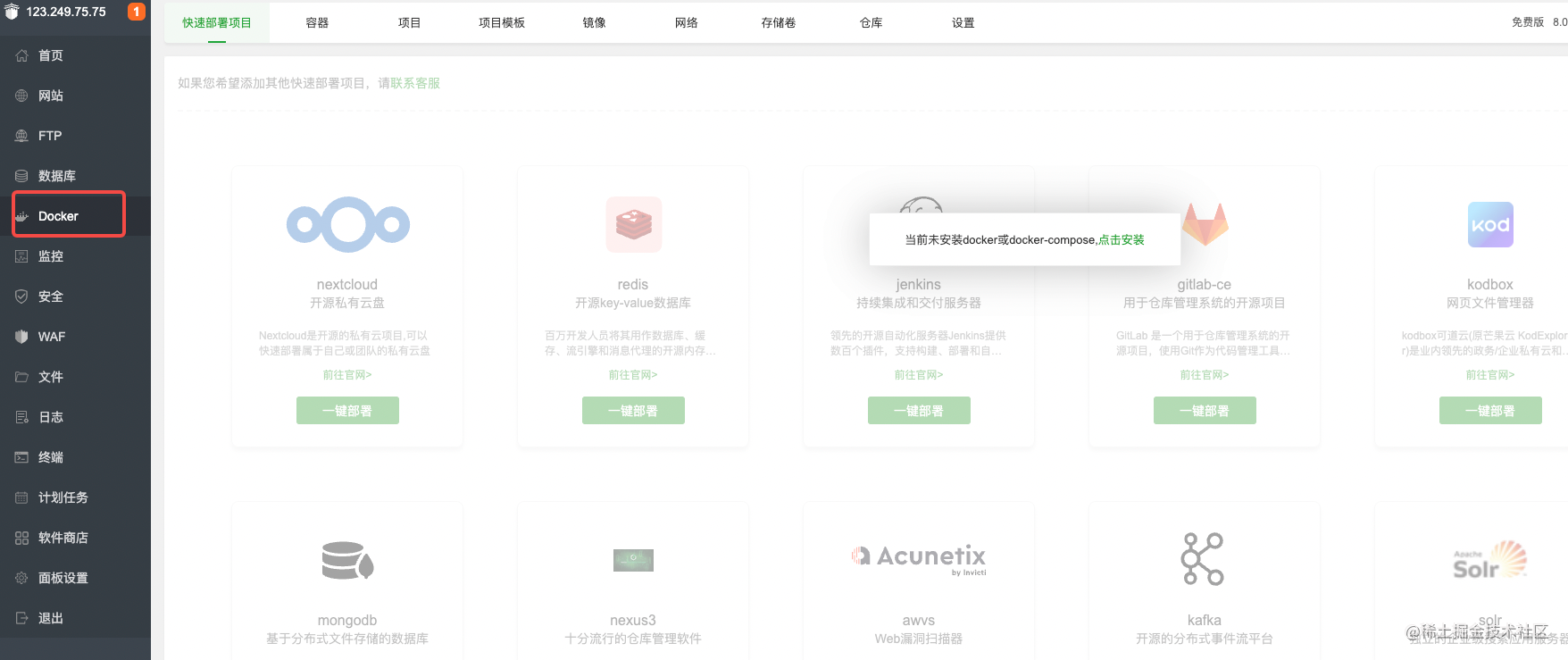This screenshot has width=1568, height=660.
Task: Deploy kodbox with 一键部署 button
Action: pyautogui.click(x=1490, y=411)
